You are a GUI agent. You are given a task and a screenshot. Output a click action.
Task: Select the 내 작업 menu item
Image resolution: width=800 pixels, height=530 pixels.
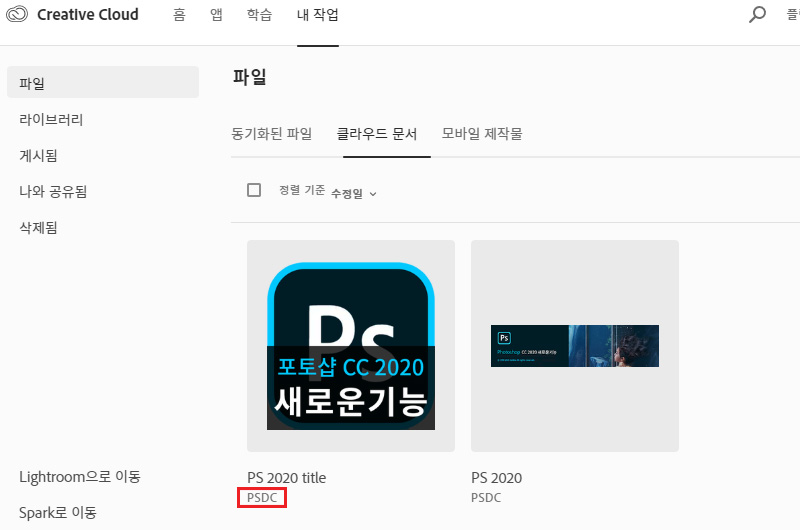coord(318,14)
